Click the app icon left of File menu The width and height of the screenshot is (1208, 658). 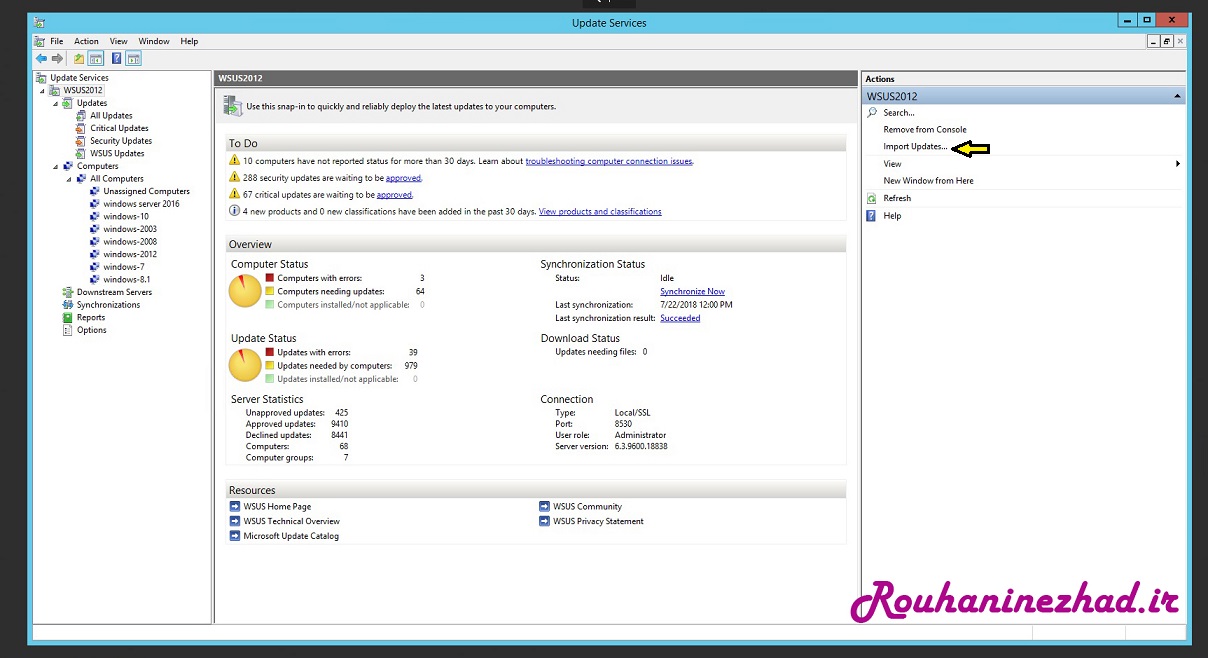39,41
